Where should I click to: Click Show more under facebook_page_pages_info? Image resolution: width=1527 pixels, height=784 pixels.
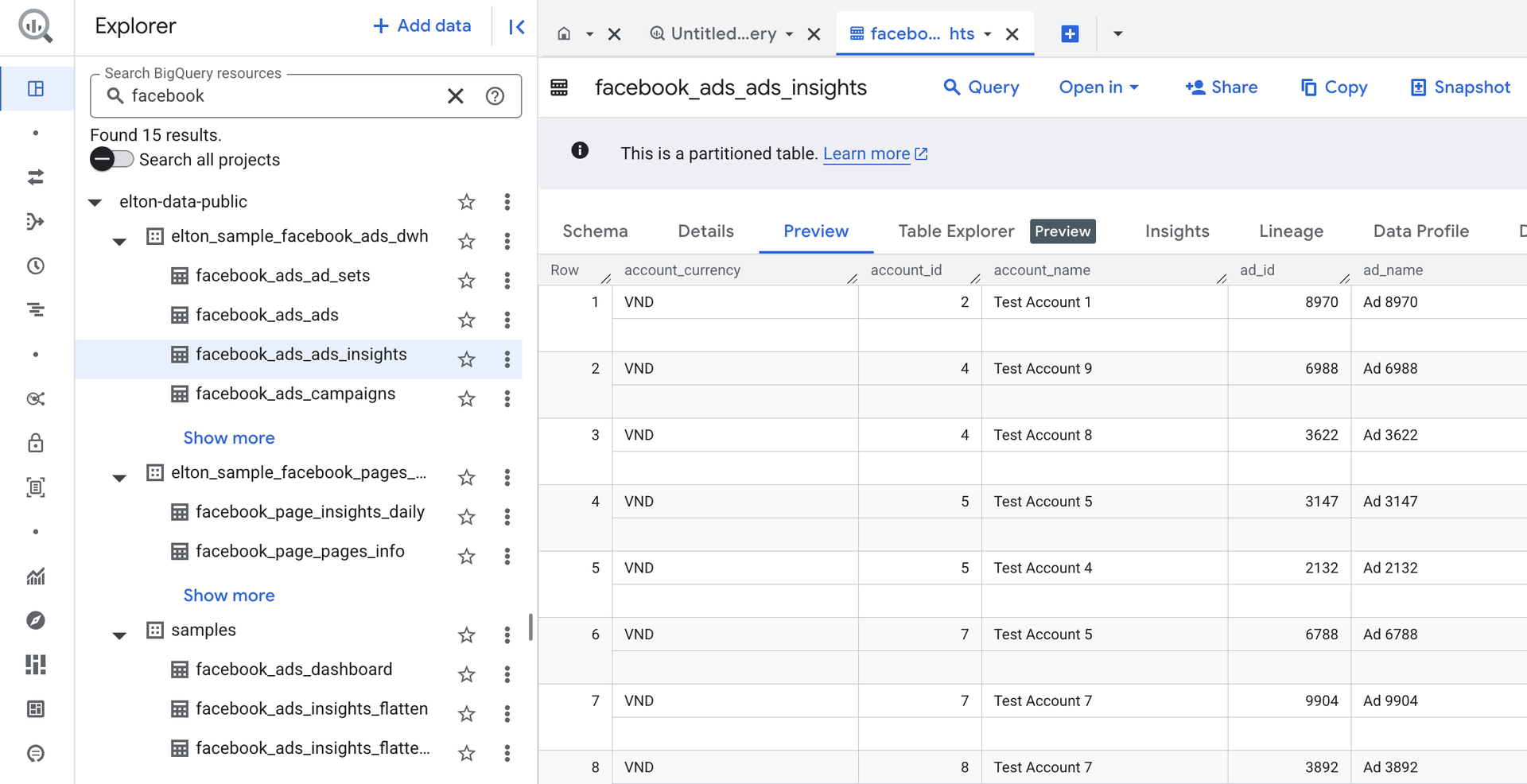[229, 596]
